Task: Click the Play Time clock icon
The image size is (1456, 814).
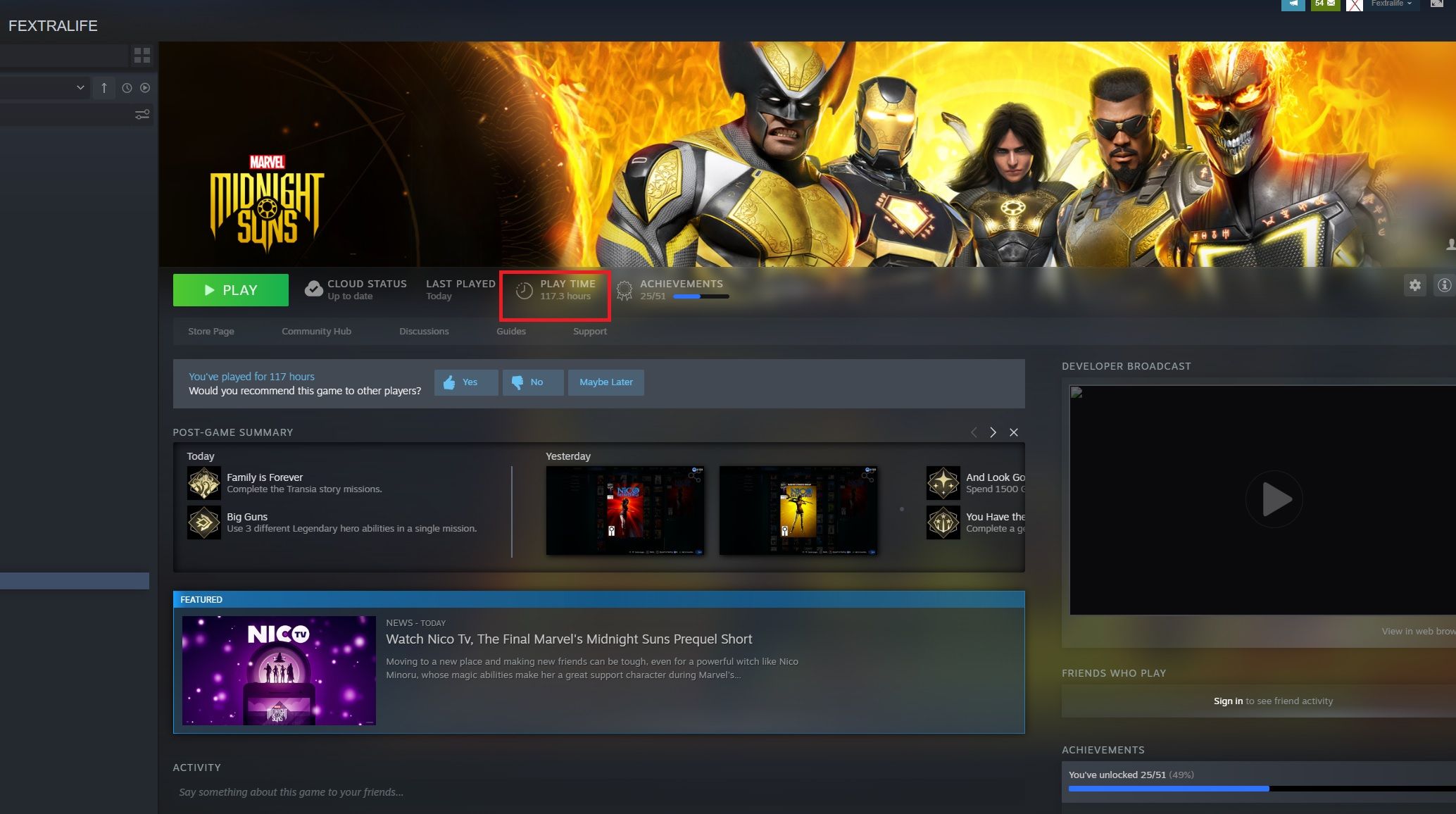Action: pyautogui.click(x=524, y=290)
